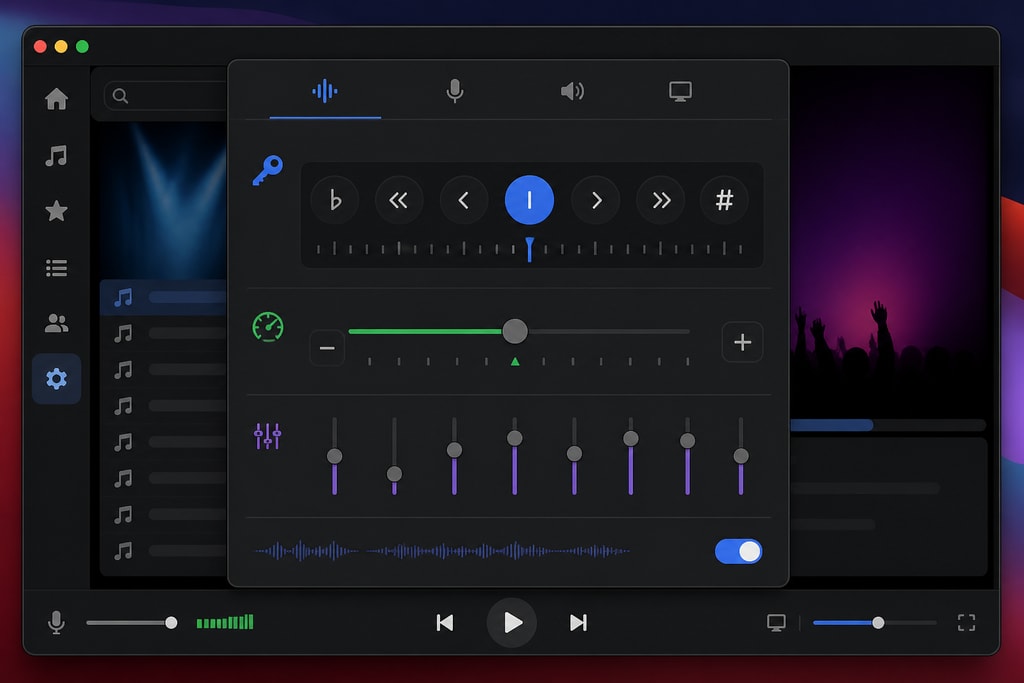Enter fullscreen with corner brackets icon
Screen dimensions: 1024x683
(x=967, y=623)
